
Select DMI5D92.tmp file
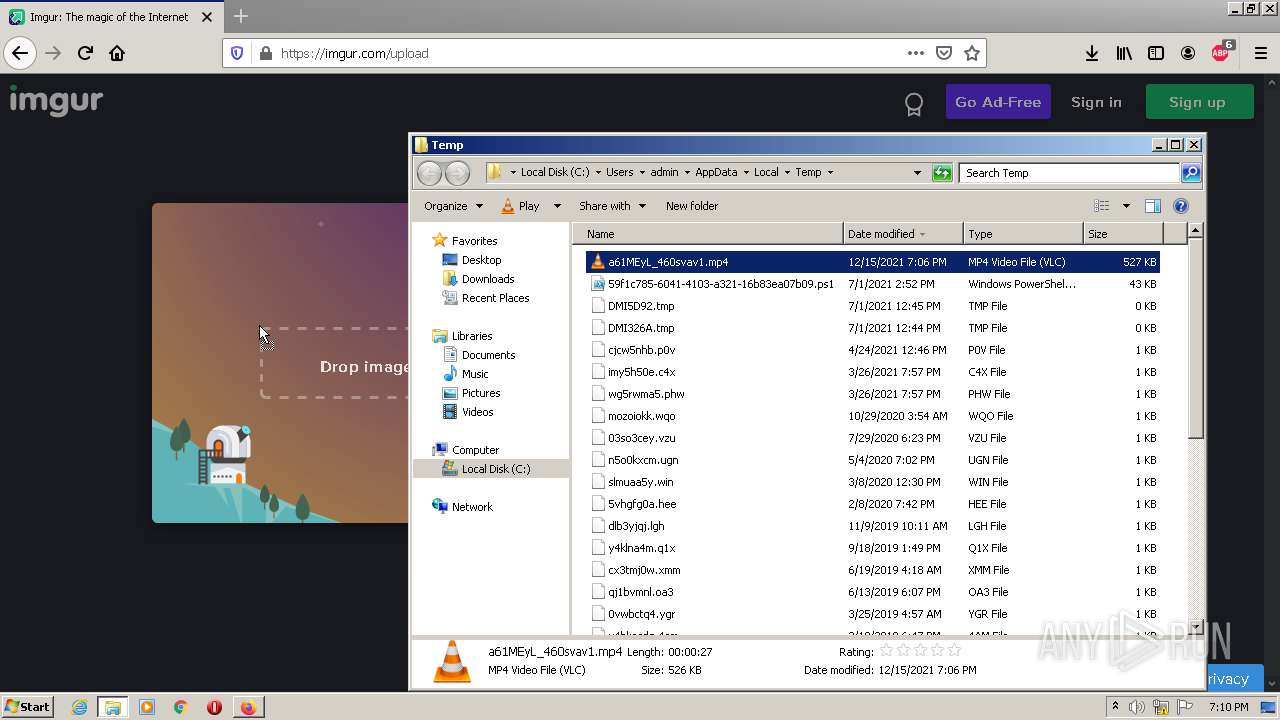coord(873,306)
